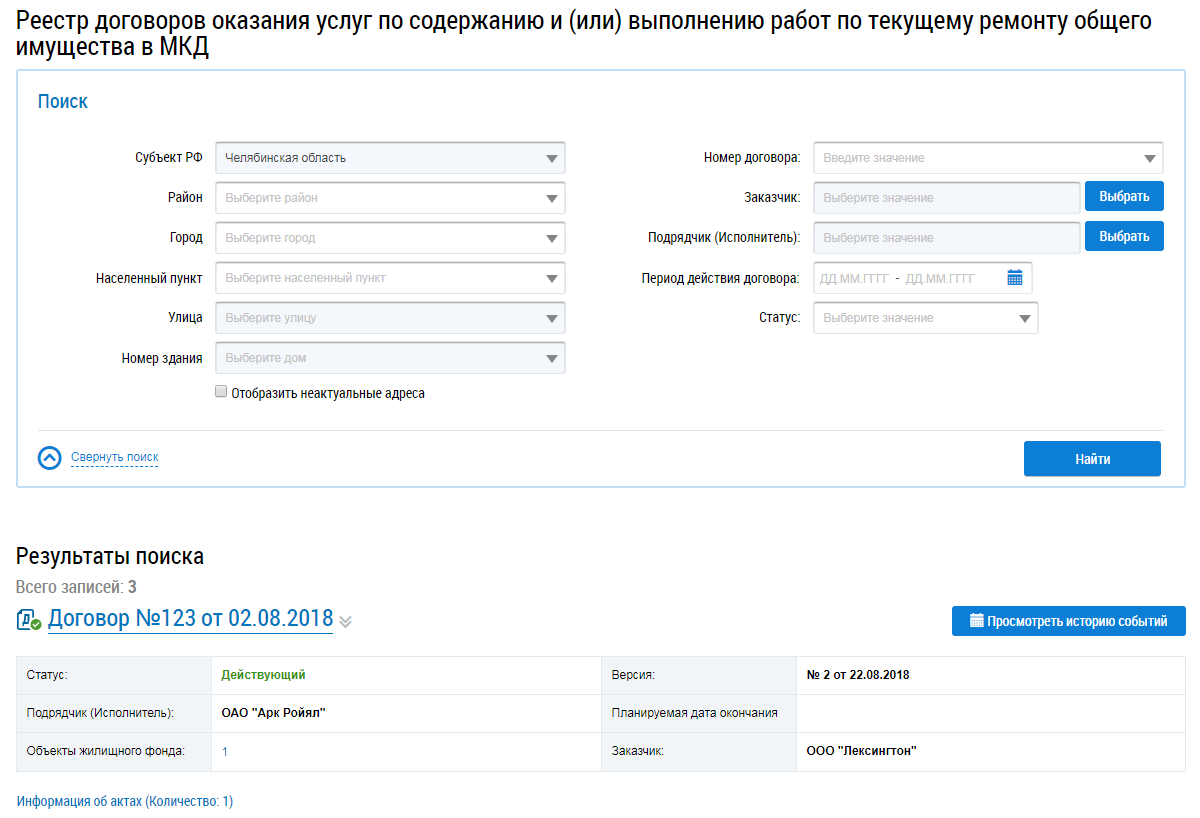Expand the Город dropdown
This screenshot has width=1200, height=818.
point(390,238)
